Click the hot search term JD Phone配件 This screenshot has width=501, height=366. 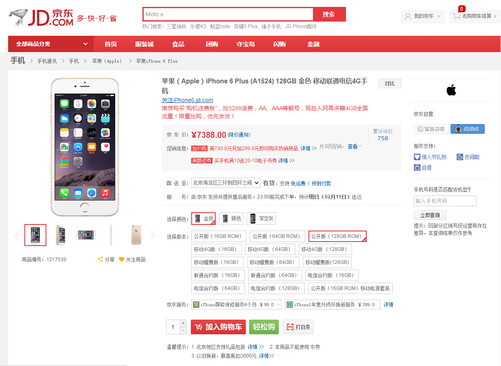coord(300,26)
